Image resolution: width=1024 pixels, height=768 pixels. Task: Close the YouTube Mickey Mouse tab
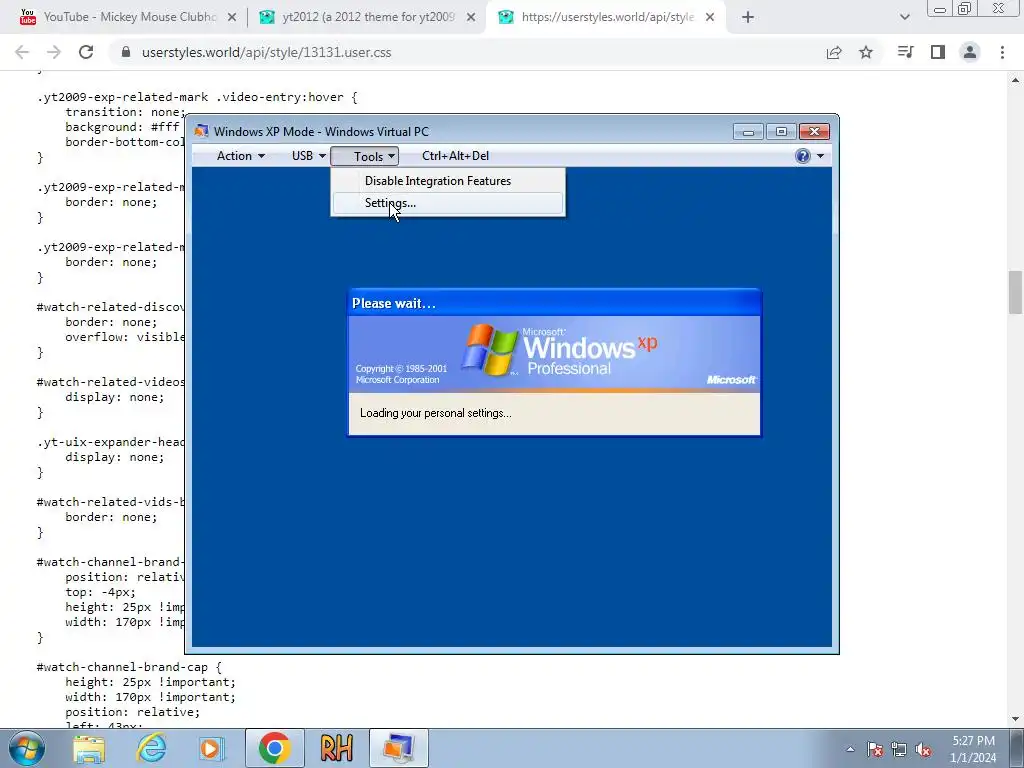click(x=232, y=18)
